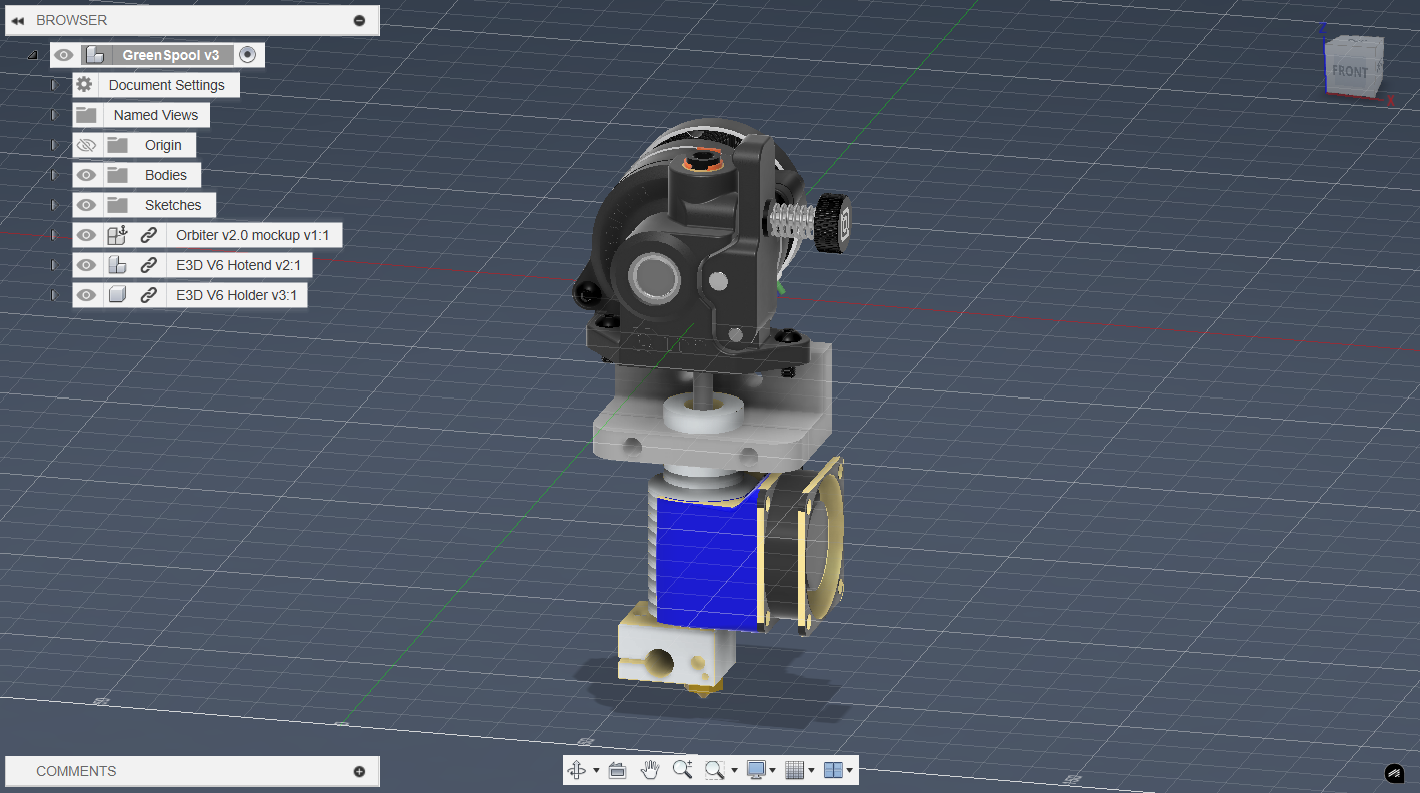
Task: Open the Display Settings dropdown arrow
Action: pos(773,771)
